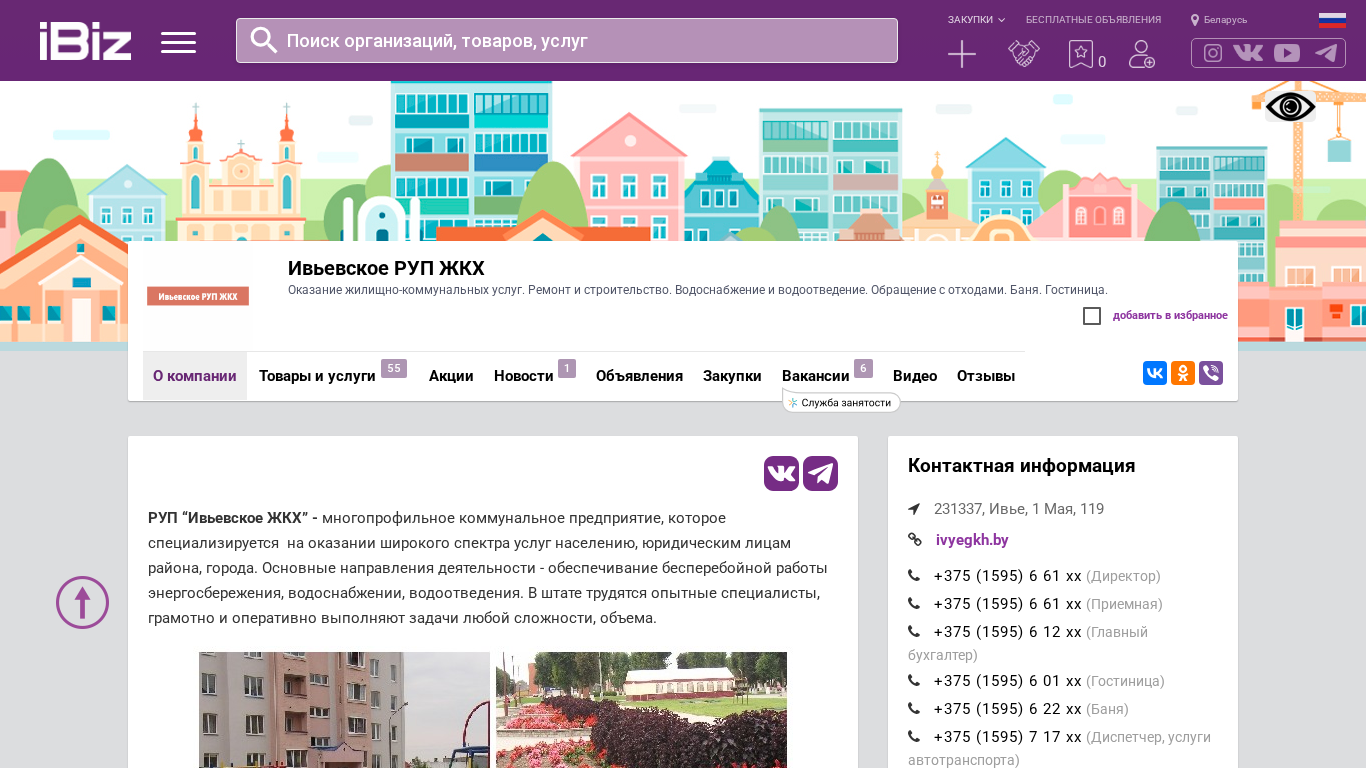Click the добавить в избранное link text
Viewport: 1366px width, 768px height.
pyautogui.click(x=1170, y=316)
